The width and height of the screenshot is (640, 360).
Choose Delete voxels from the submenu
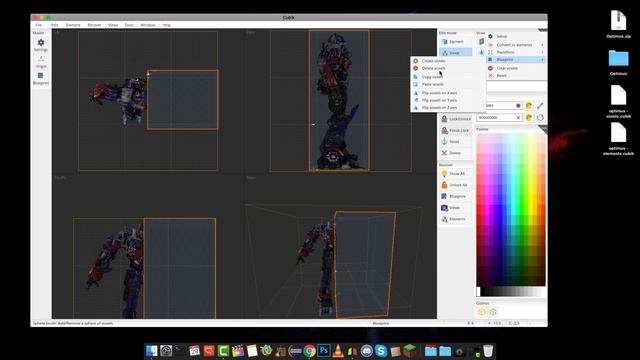[x=448, y=68]
